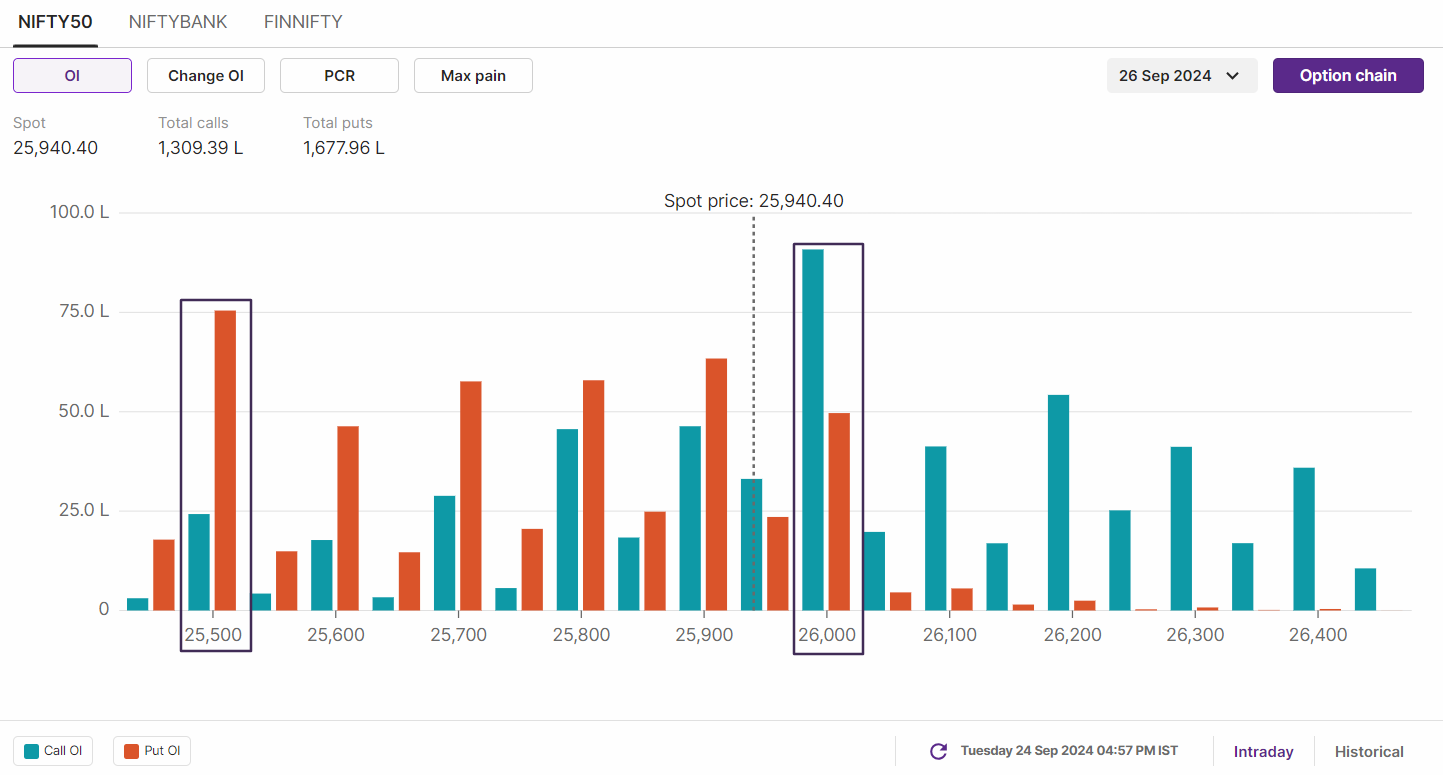
Task: Click the 26,000 x-axis strike label
Action: point(827,635)
